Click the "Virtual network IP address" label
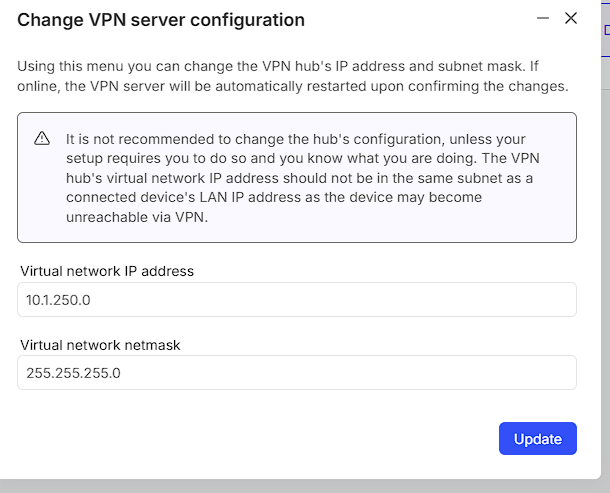Screen dimensions: 610x493 pyautogui.click(x=107, y=271)
